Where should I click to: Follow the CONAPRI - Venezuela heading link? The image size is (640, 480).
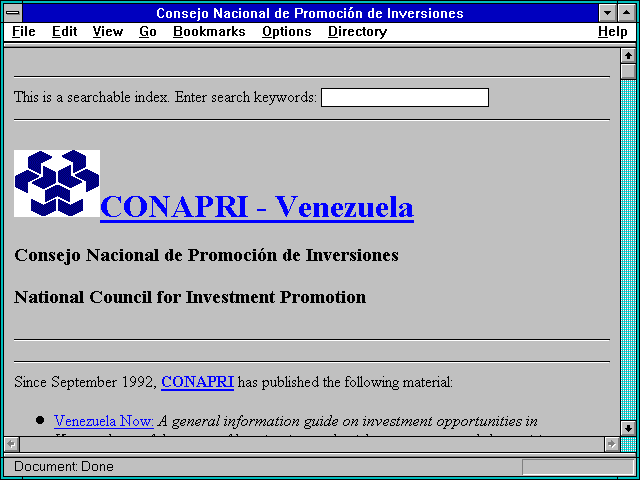pyautogui.click(x=257, y=207)
